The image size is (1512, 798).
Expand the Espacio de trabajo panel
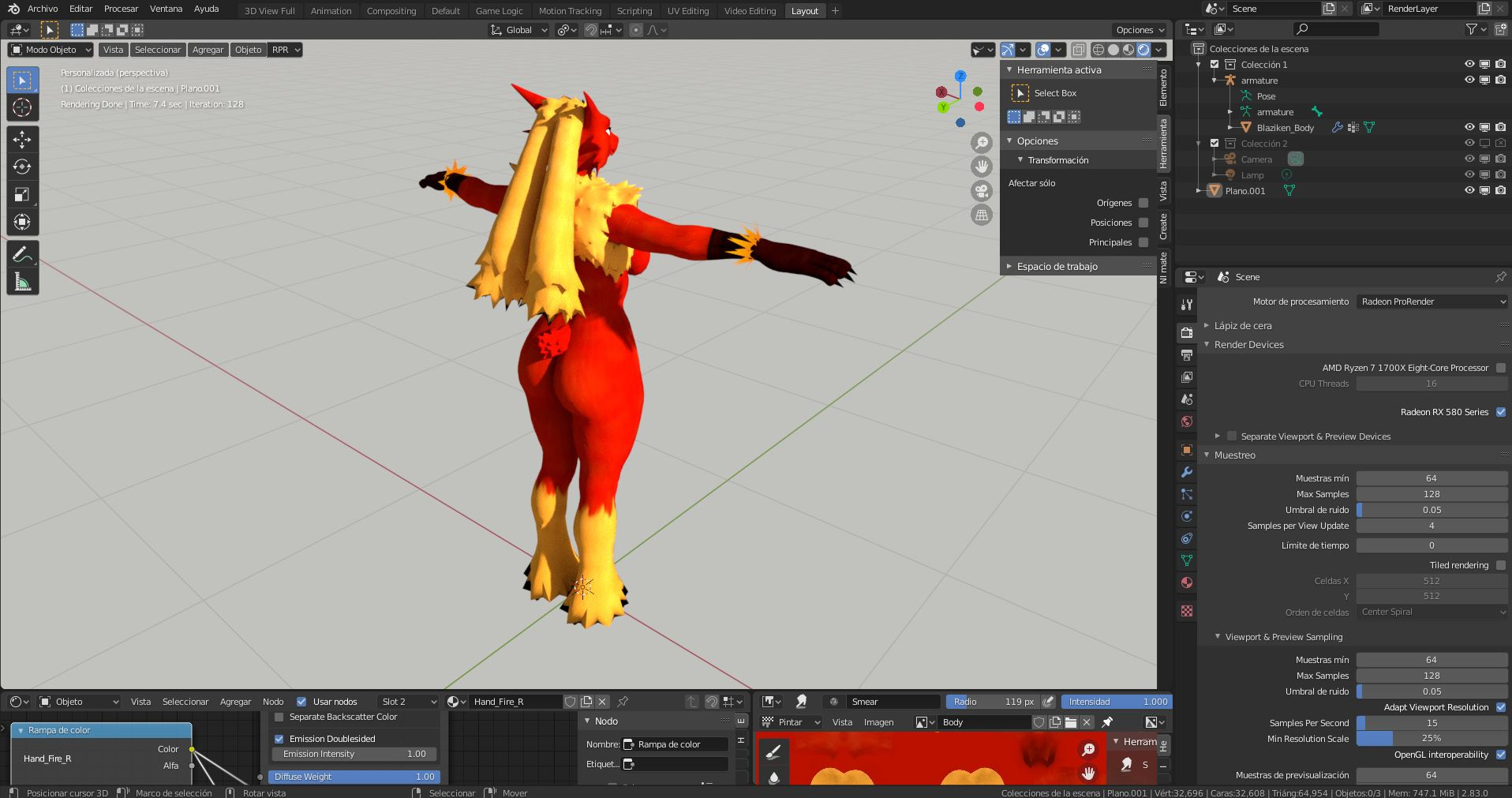pos(1057,267)
